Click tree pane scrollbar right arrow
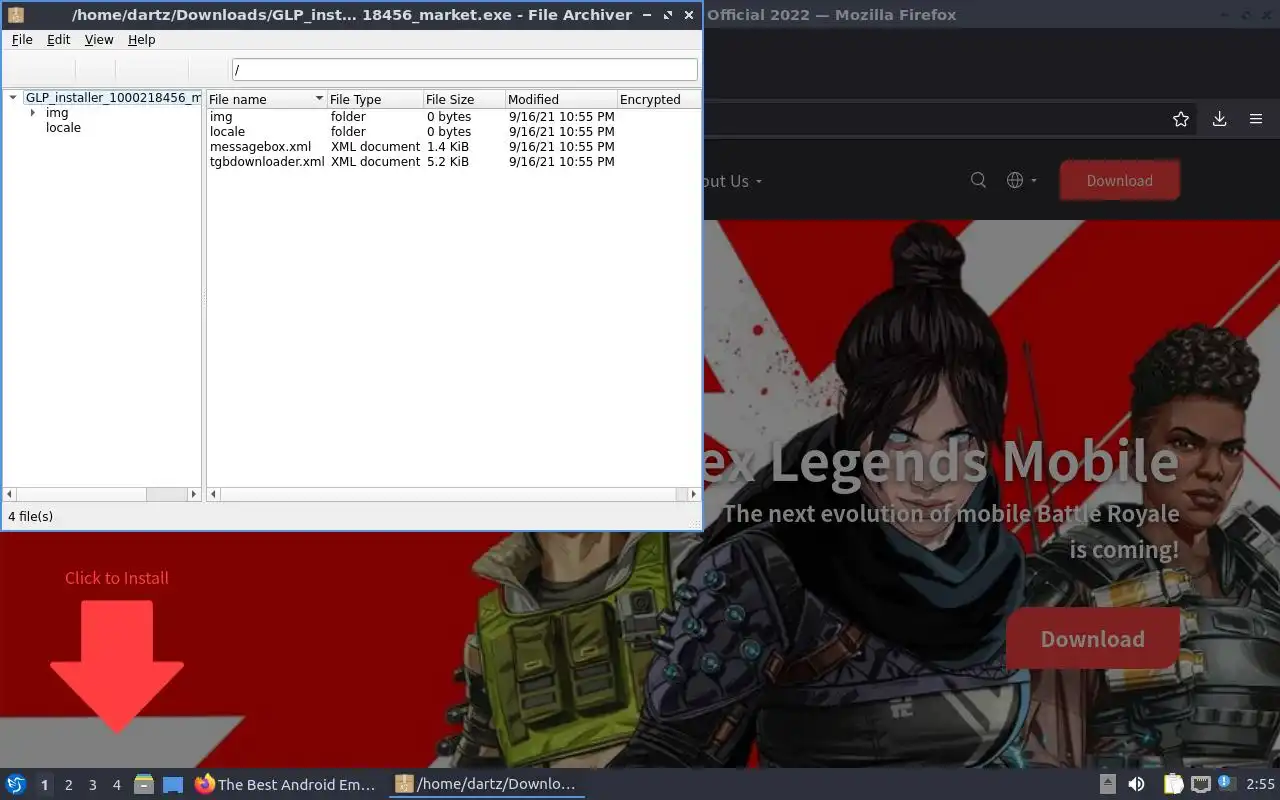The width and height of the screenshot is (1280, 800). [x=194, y=494]
